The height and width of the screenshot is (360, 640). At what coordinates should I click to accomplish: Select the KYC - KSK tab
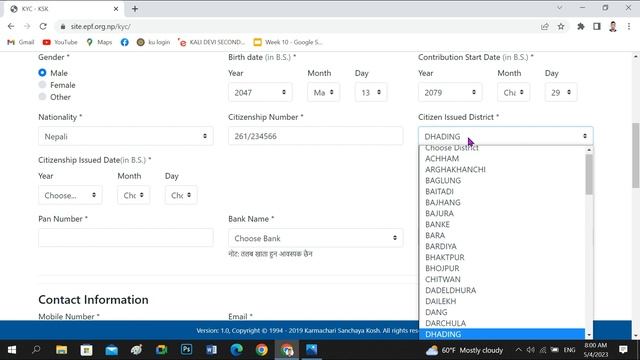click(x=63, y=9)
